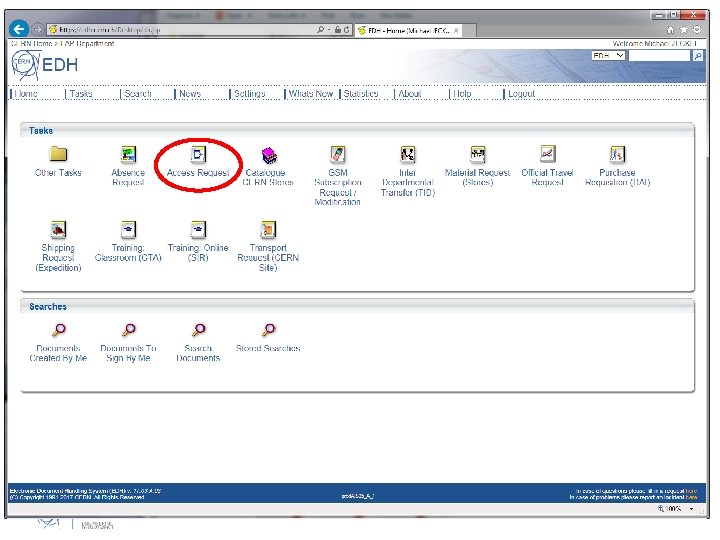This screenshot has height=540, width=720.
Task: Open Official Travel Request icon
Action: (x=547, y=154)
